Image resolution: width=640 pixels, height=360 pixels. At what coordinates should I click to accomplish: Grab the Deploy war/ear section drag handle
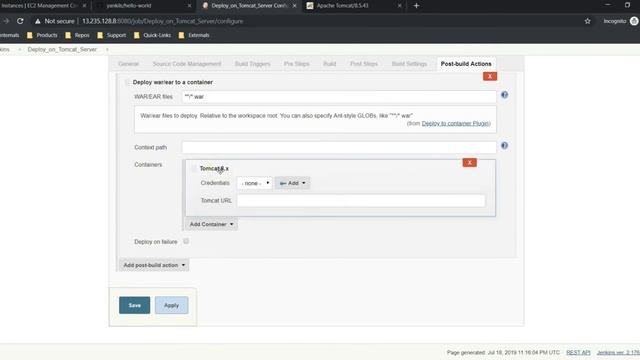coord(127,82)
